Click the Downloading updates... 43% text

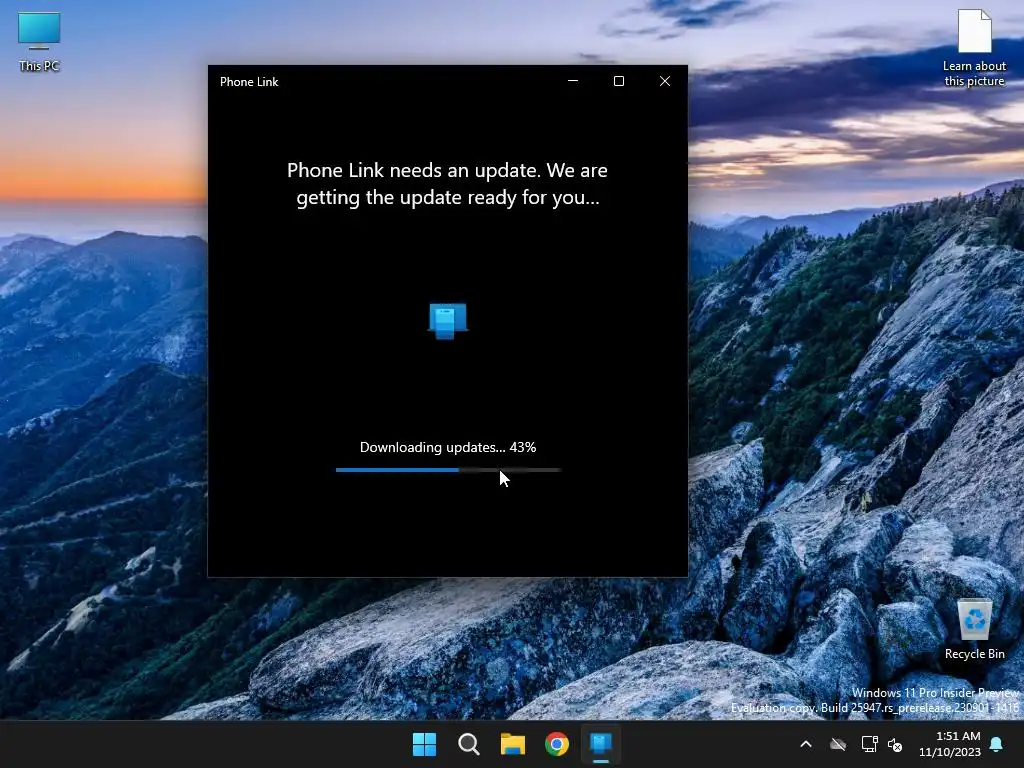(448, 447)
